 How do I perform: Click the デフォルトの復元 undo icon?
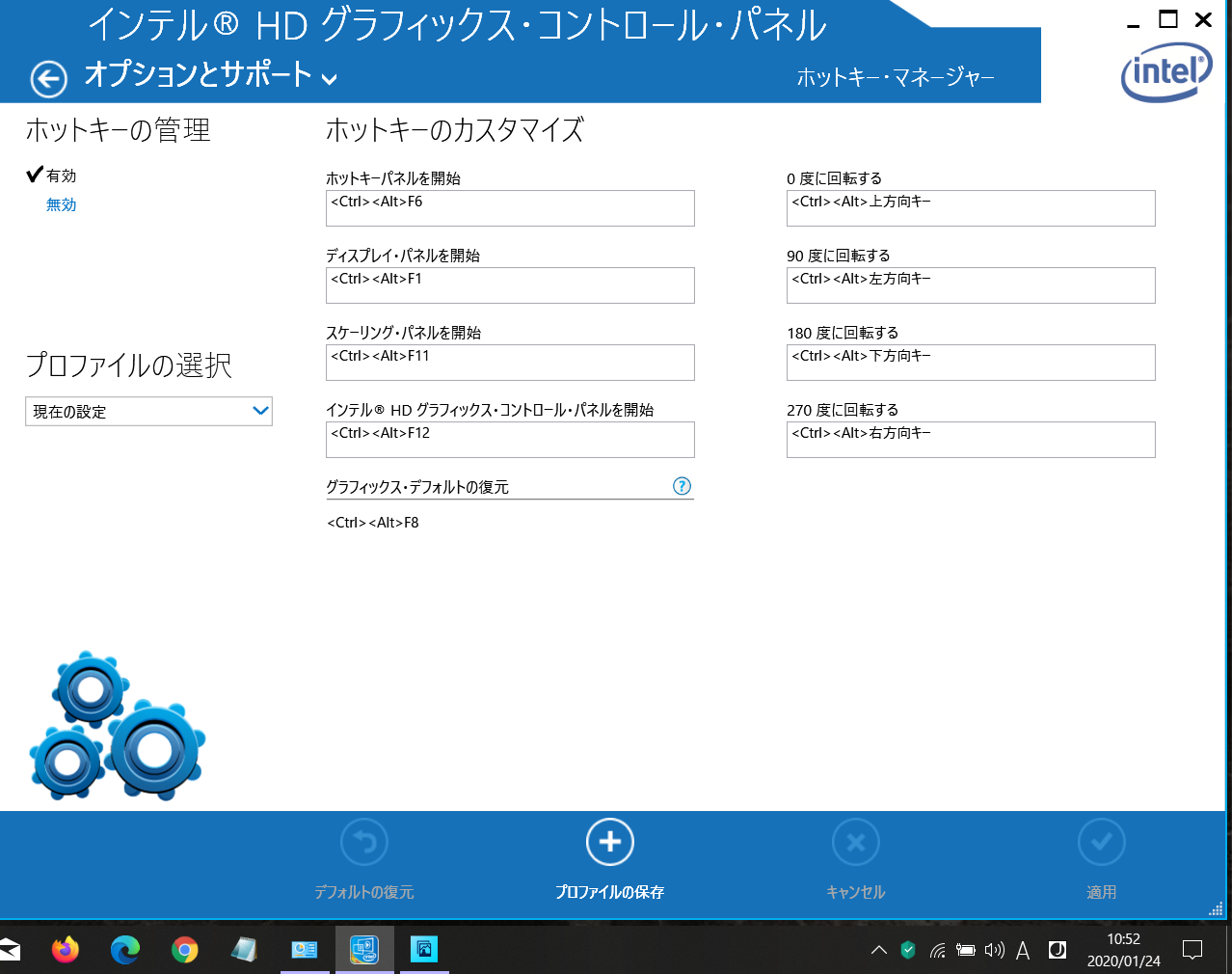pyautogui.click(x=364, y=842)
